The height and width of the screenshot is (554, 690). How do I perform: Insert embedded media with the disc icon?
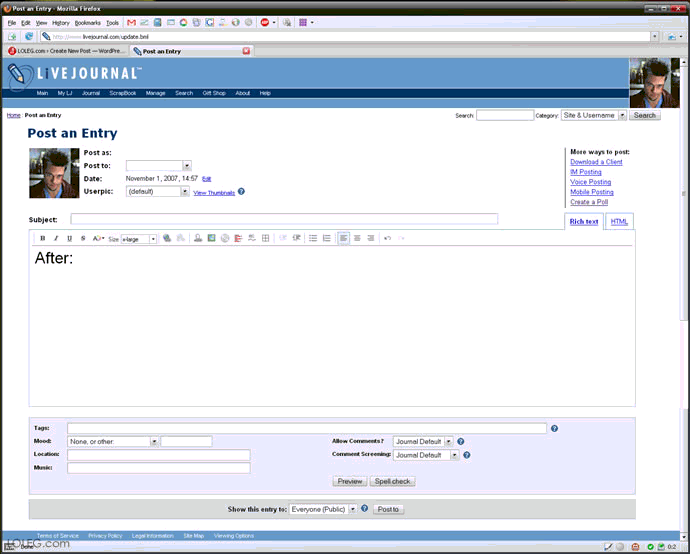[x=225, y=238]
